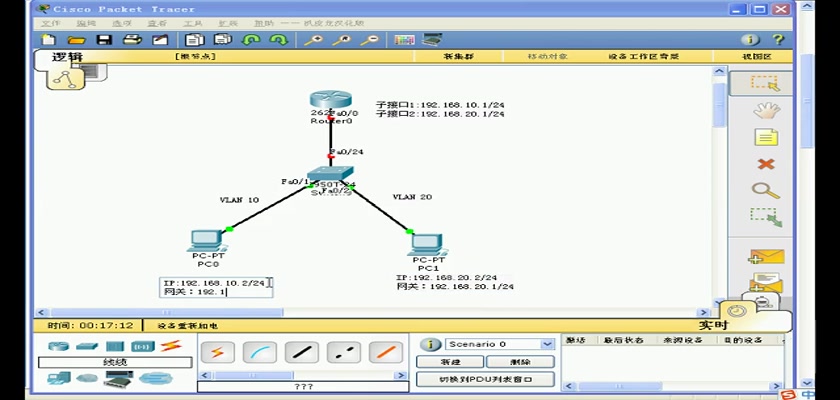
Task: Select the Place Note tool
Action: (x=766, y=137)
